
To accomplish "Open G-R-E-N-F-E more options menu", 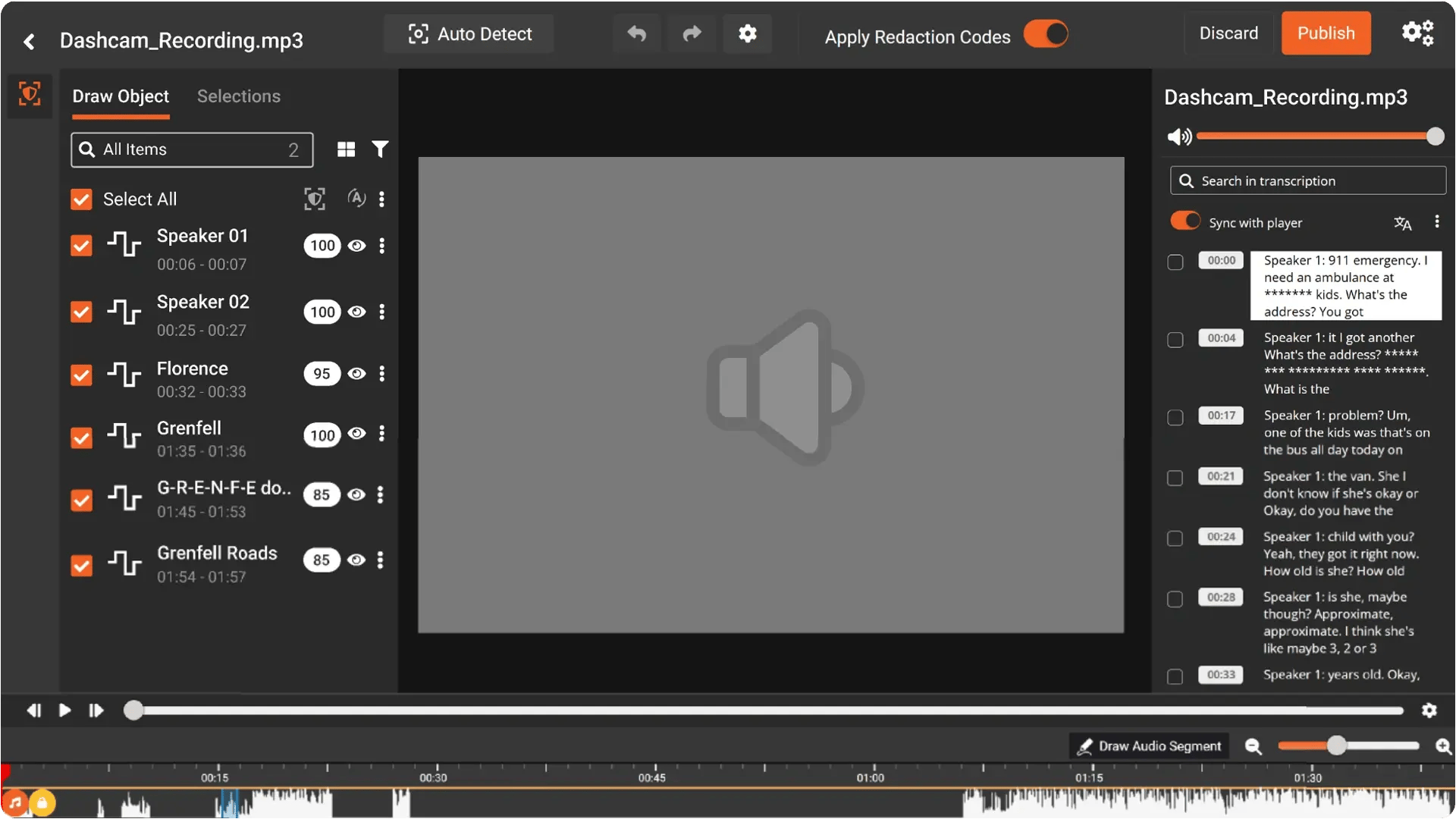I will click(x=380, y=494).
